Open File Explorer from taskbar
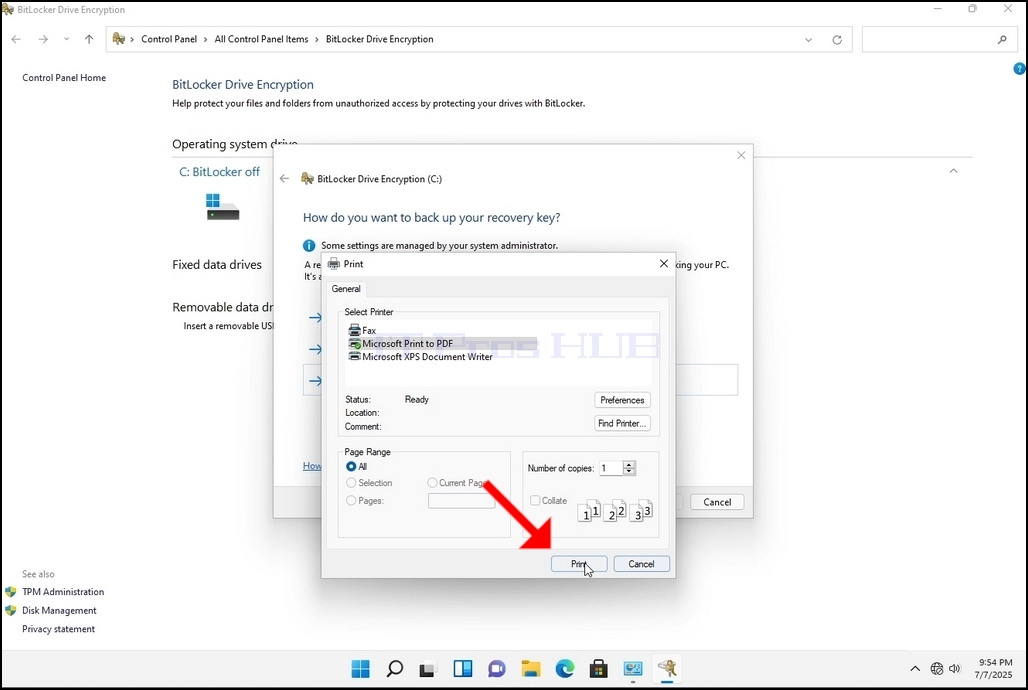The width and height of the screenshot is (1028, 690). click(531, 668)
